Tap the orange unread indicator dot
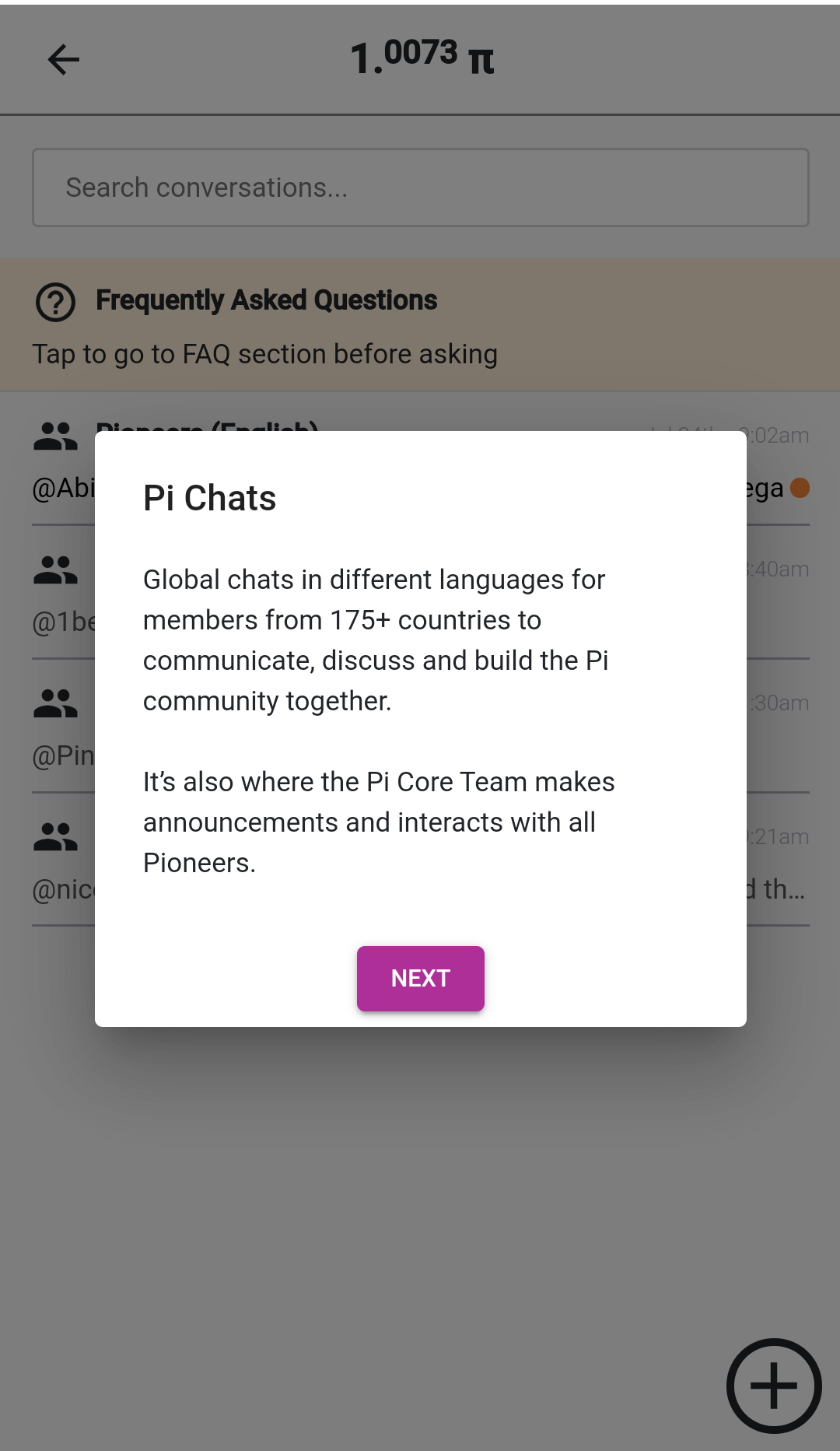 [800, 488]
